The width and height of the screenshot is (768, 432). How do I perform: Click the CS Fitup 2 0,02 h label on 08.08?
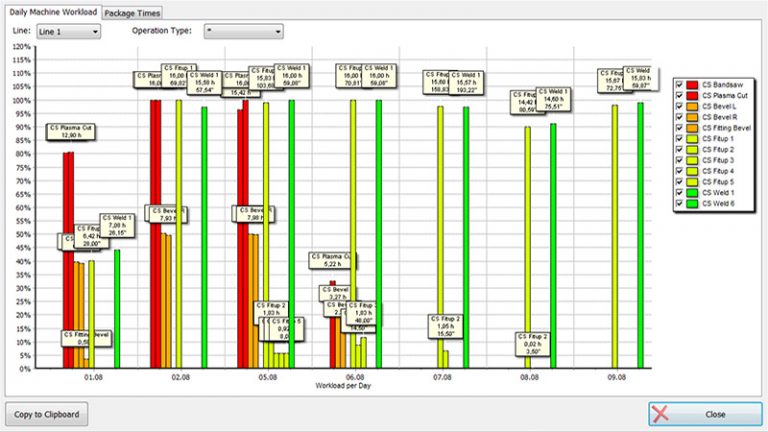532,344
